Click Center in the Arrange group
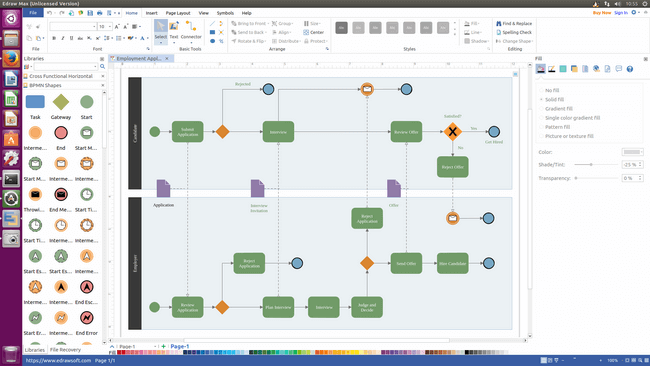This screenshot has height=366, width=650. tap(313, 32)
